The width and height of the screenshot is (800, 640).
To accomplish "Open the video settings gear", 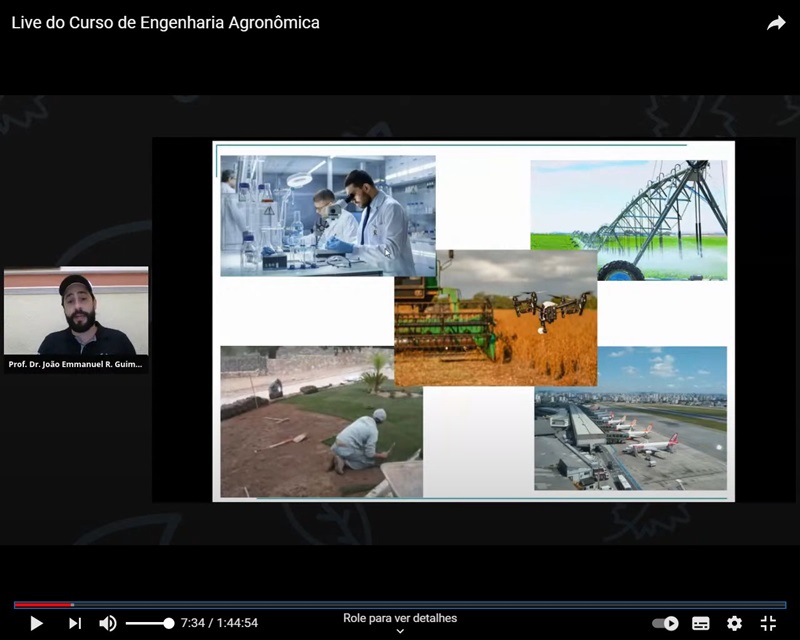I will pos(734,623).
